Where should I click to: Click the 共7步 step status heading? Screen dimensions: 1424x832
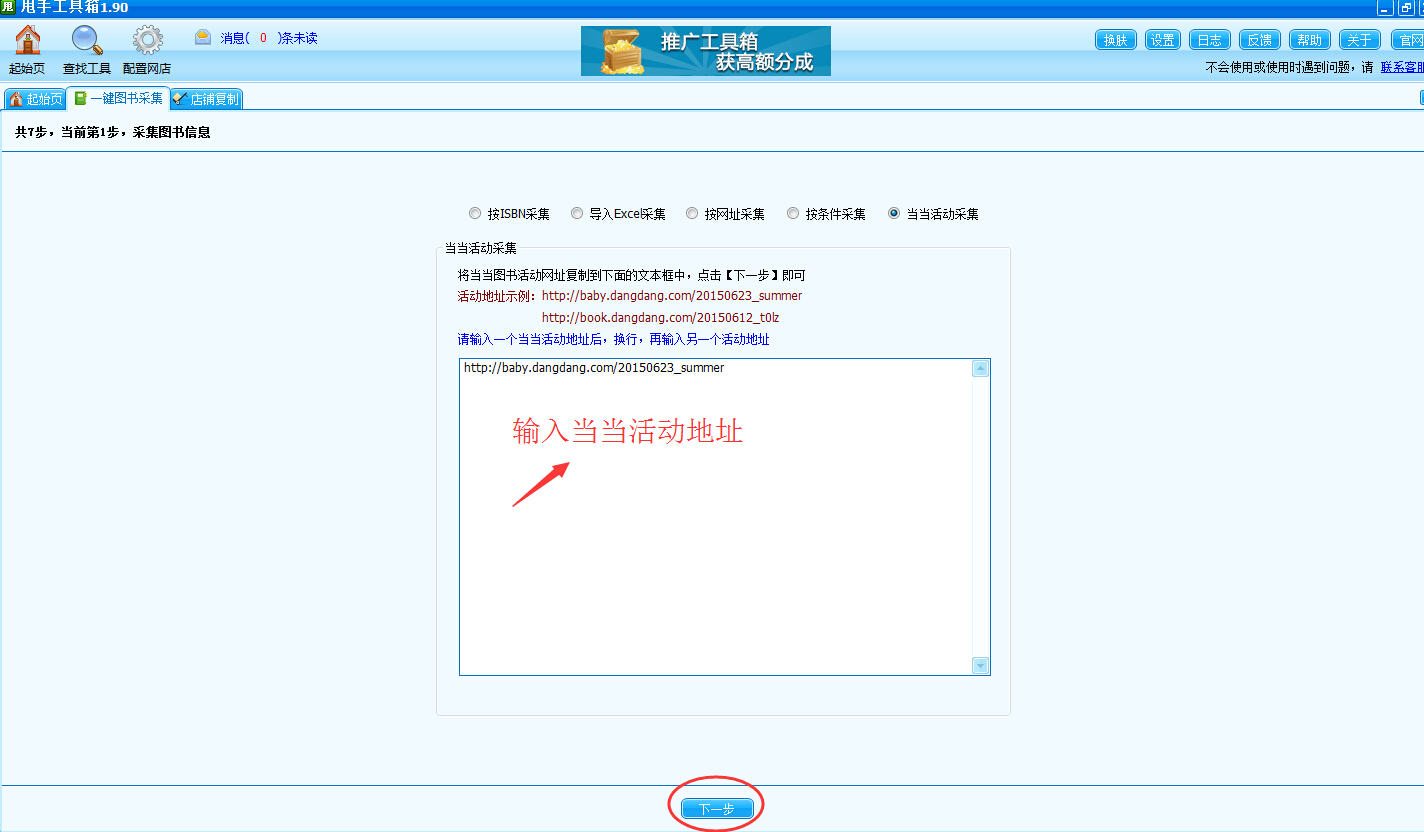coord(113,132)
